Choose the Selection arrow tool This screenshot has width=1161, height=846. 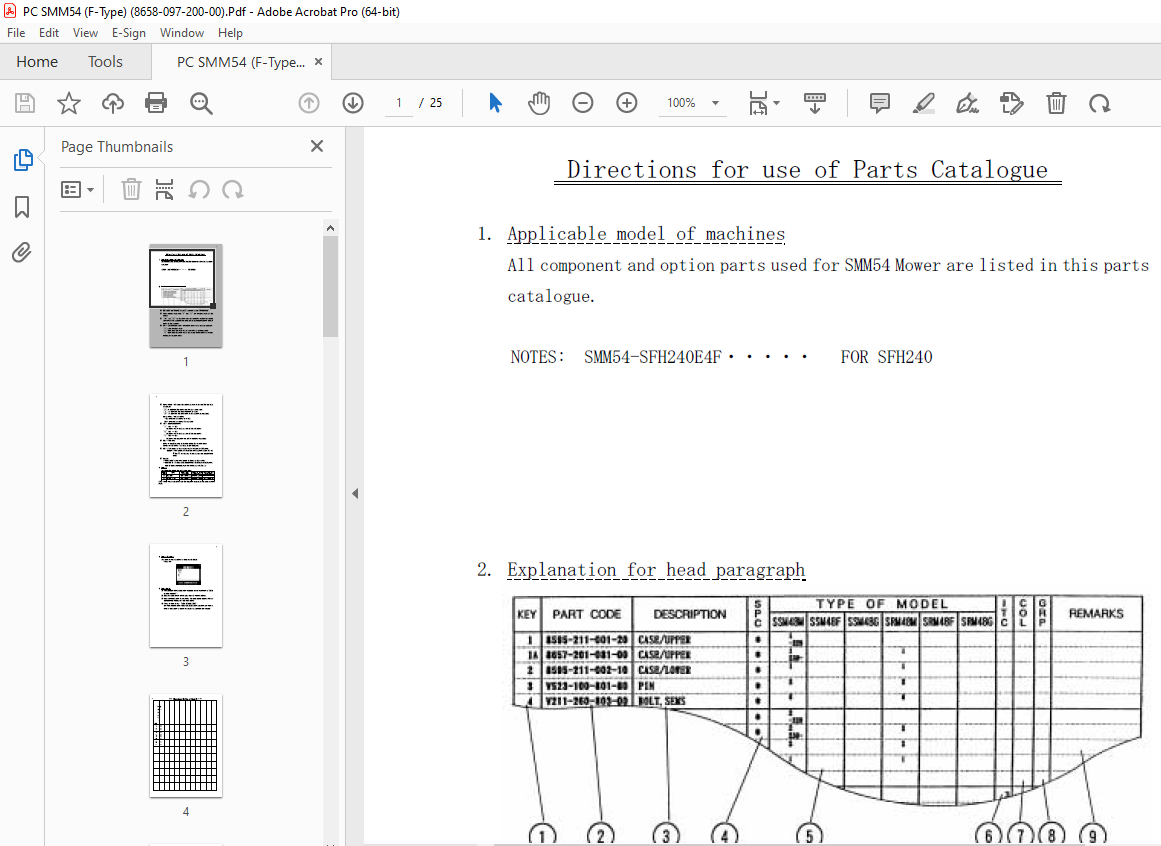pos(495,103)
